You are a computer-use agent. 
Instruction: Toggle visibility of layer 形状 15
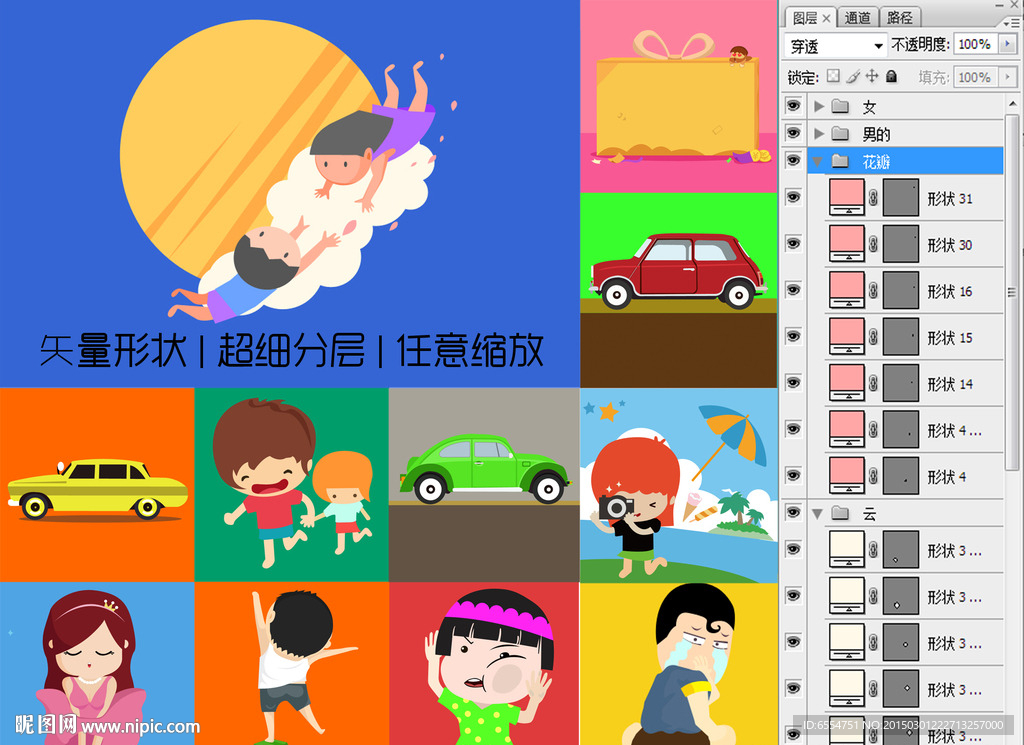click(793, 336)
